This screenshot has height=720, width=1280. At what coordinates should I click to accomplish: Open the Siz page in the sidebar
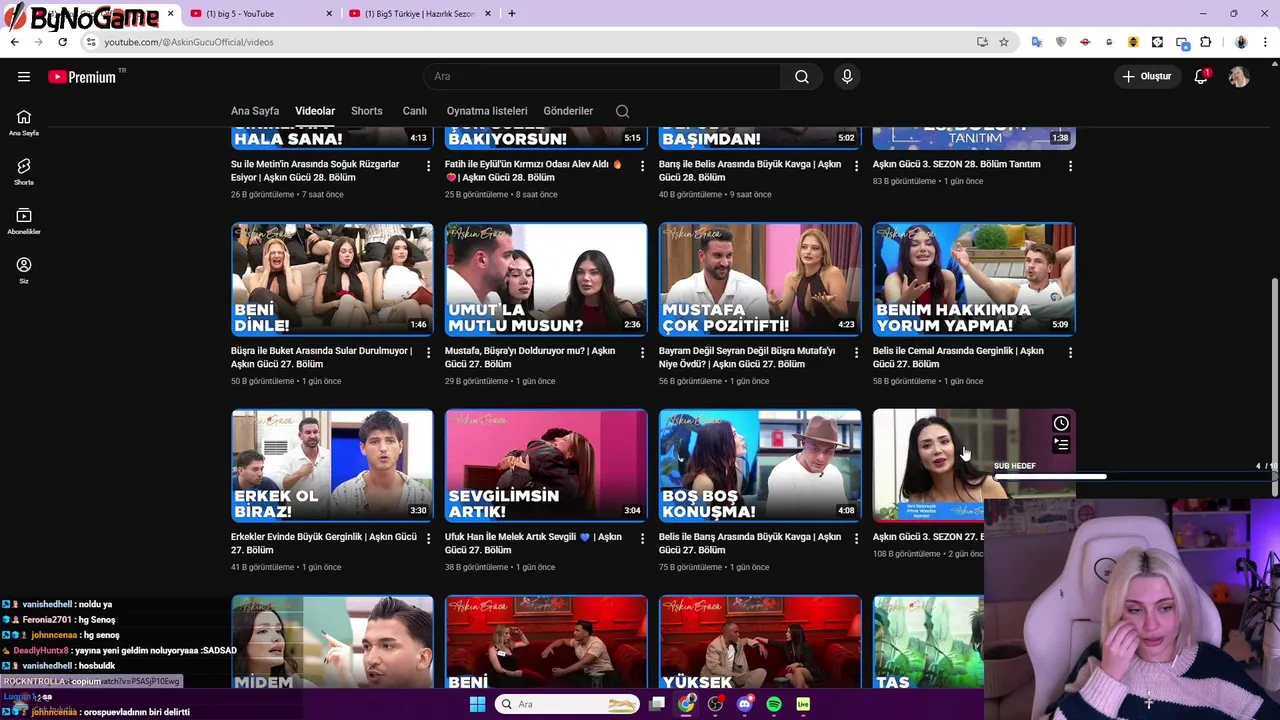click(24, 270)
